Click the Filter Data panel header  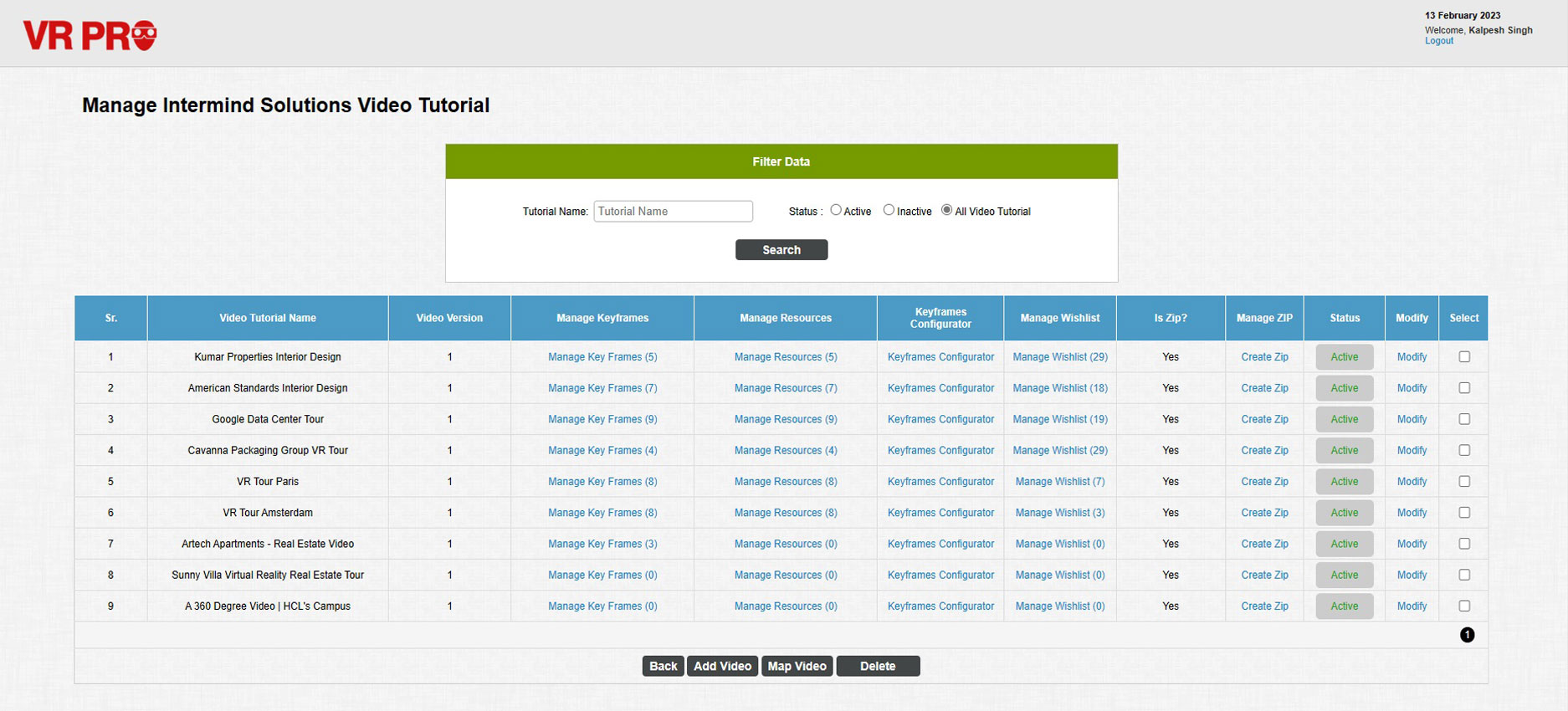coord(781,161)
